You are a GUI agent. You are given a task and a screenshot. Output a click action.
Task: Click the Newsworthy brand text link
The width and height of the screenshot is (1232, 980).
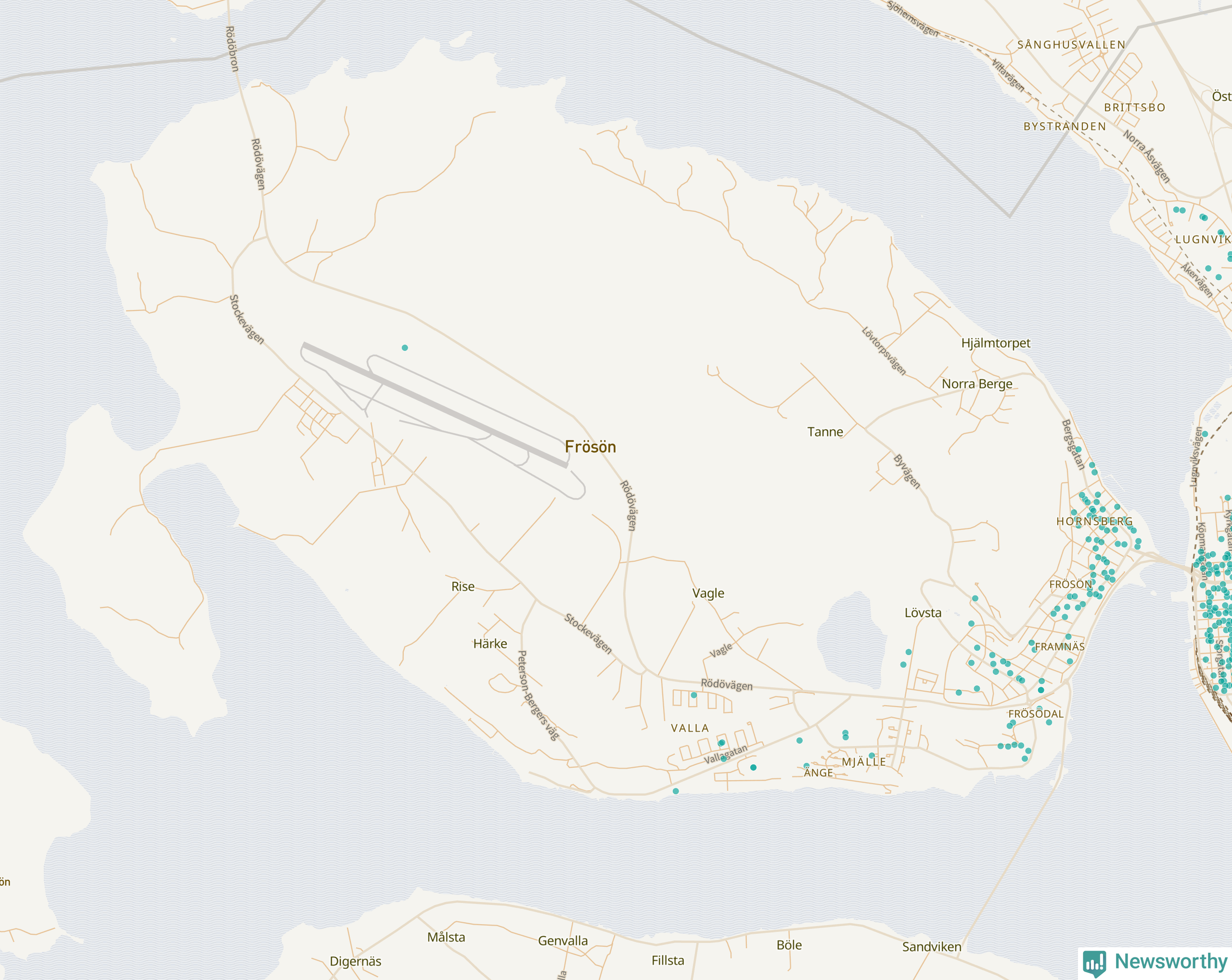pos(1171,962)
